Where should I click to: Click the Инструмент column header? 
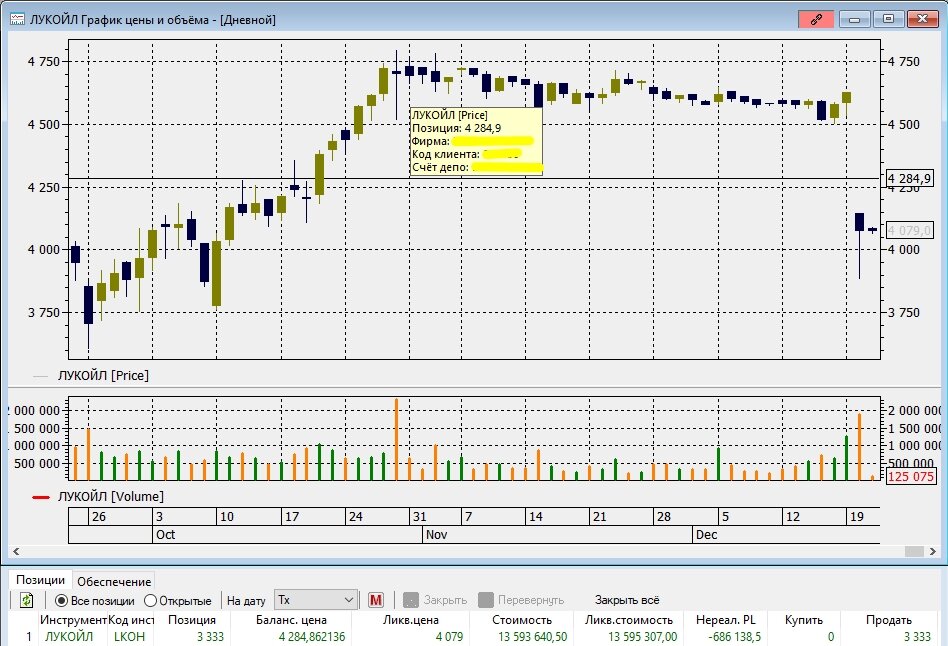73,620
